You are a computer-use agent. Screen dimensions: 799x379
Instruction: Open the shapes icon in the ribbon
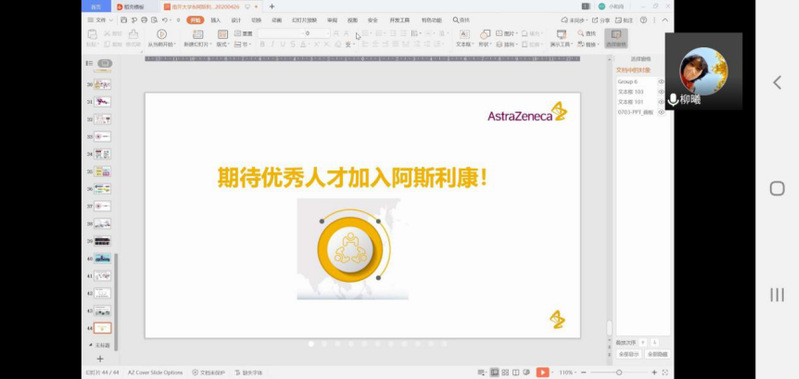(x=485, y=34)
